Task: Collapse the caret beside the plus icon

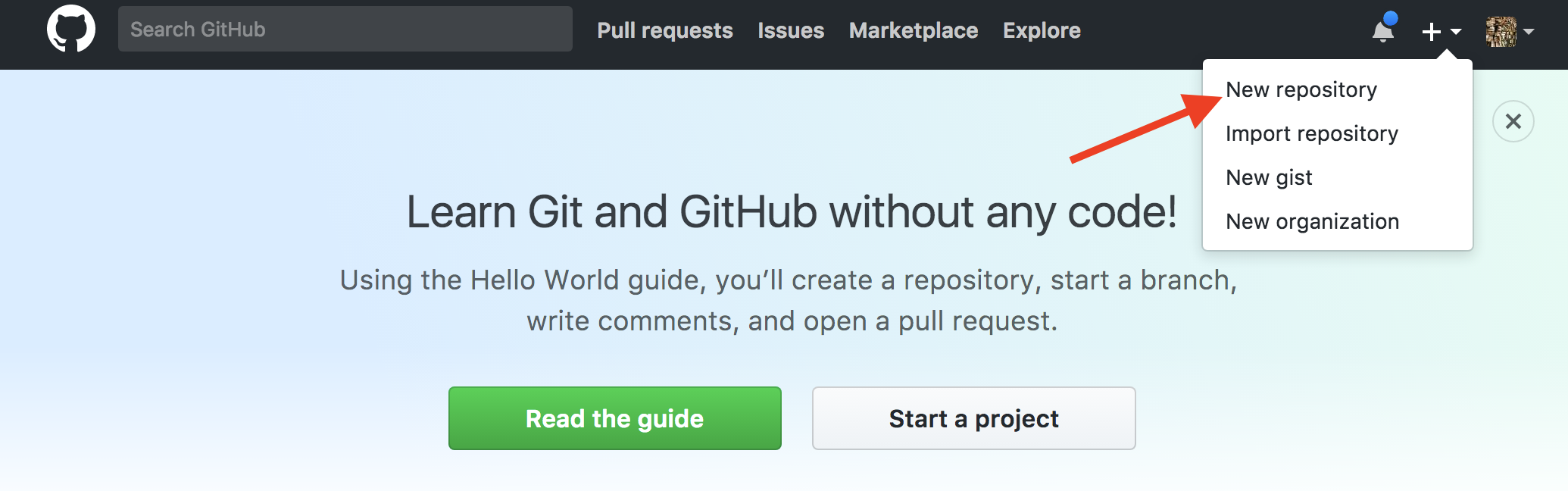Action: click(x=1456, y=32)
